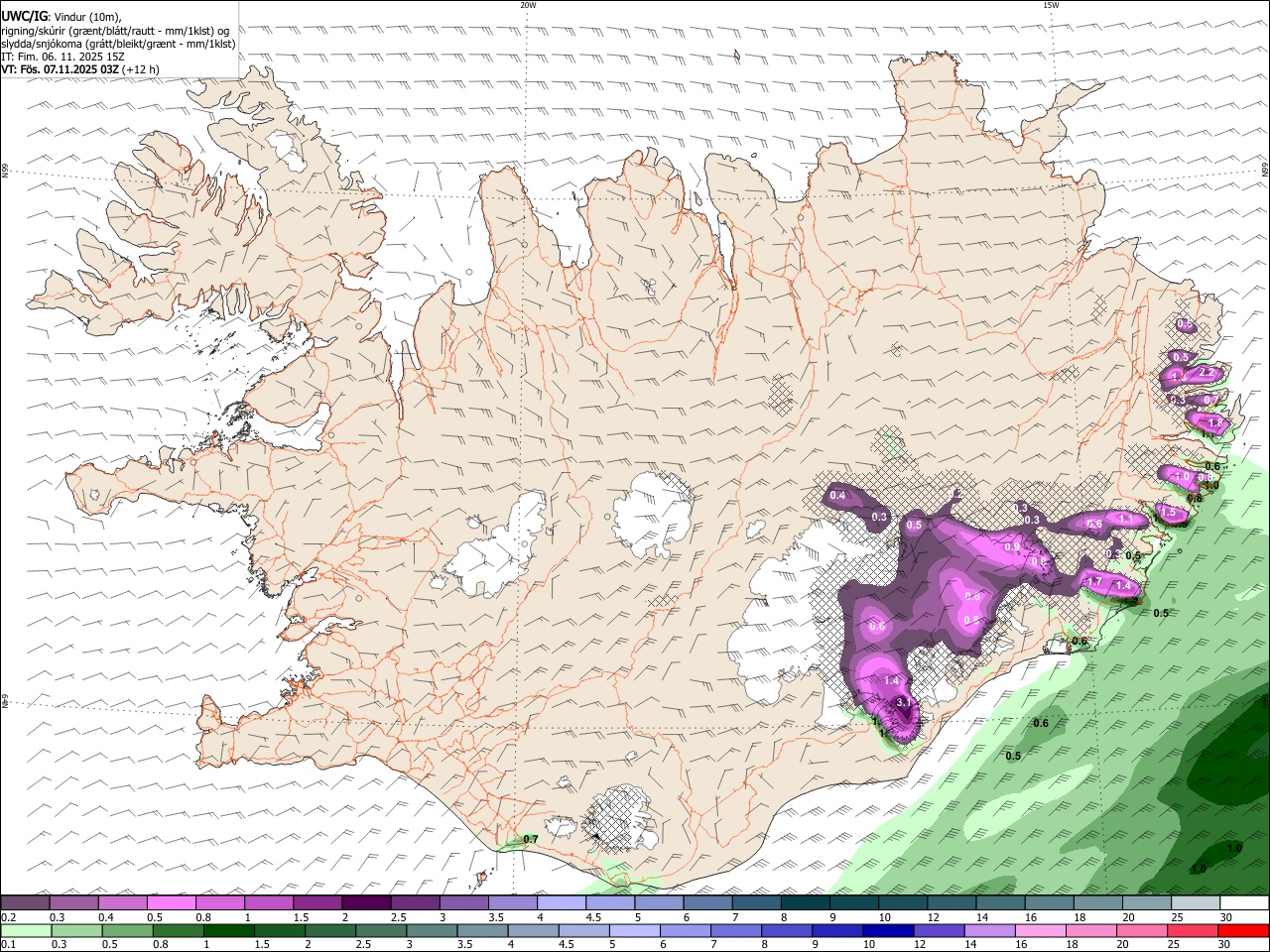Click the 0.7 rain value on southwest coast
The width and height of the screenshot is (1270, 952).
pyautogui.click(x=531, y=839)
